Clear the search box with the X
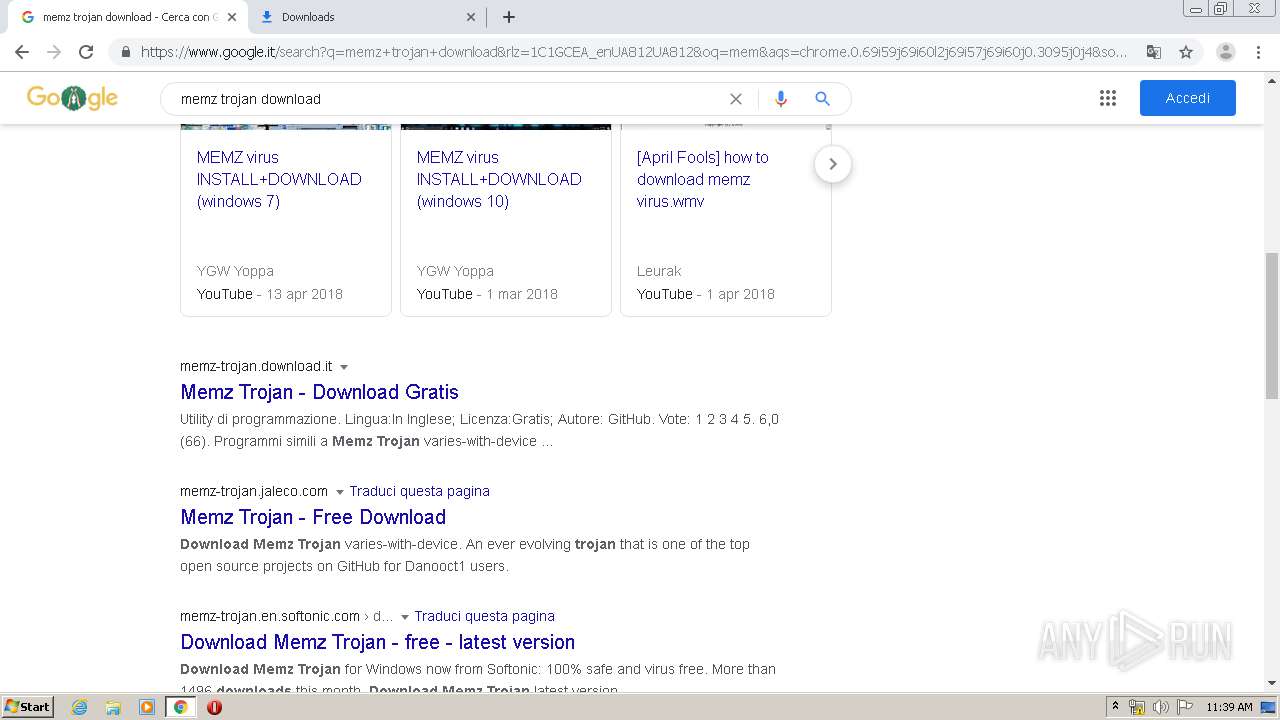Image resolution: width=1280 pixels, height=720 pixels. pos(736,99)
